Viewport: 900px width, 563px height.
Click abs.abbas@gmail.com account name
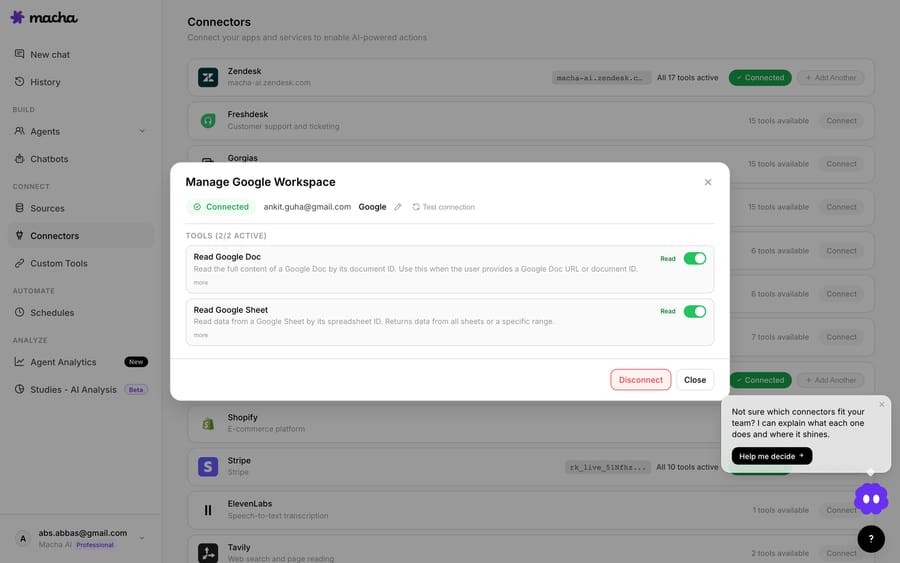(83, 533)
